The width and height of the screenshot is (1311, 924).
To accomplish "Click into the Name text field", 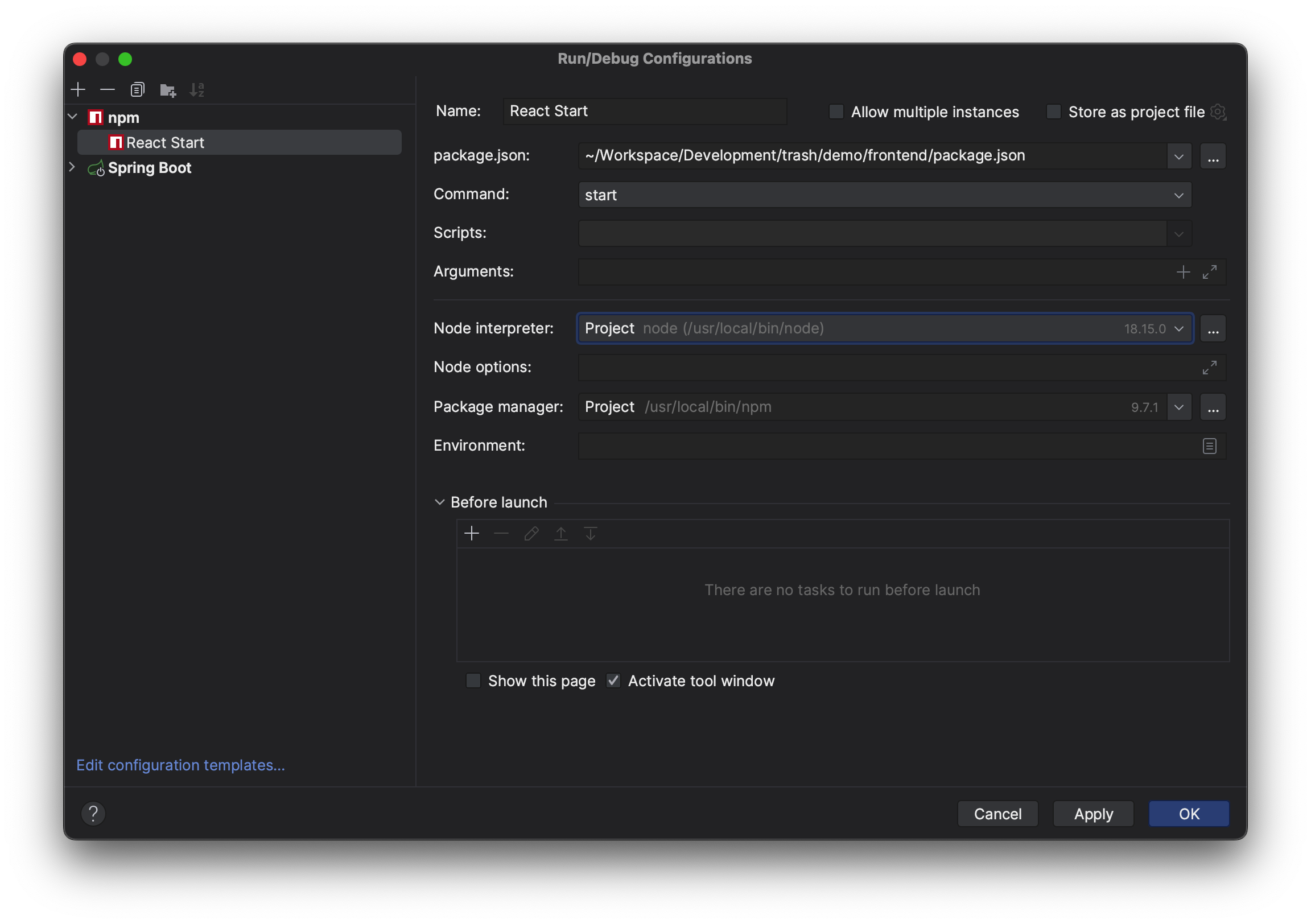I will 644,112.
